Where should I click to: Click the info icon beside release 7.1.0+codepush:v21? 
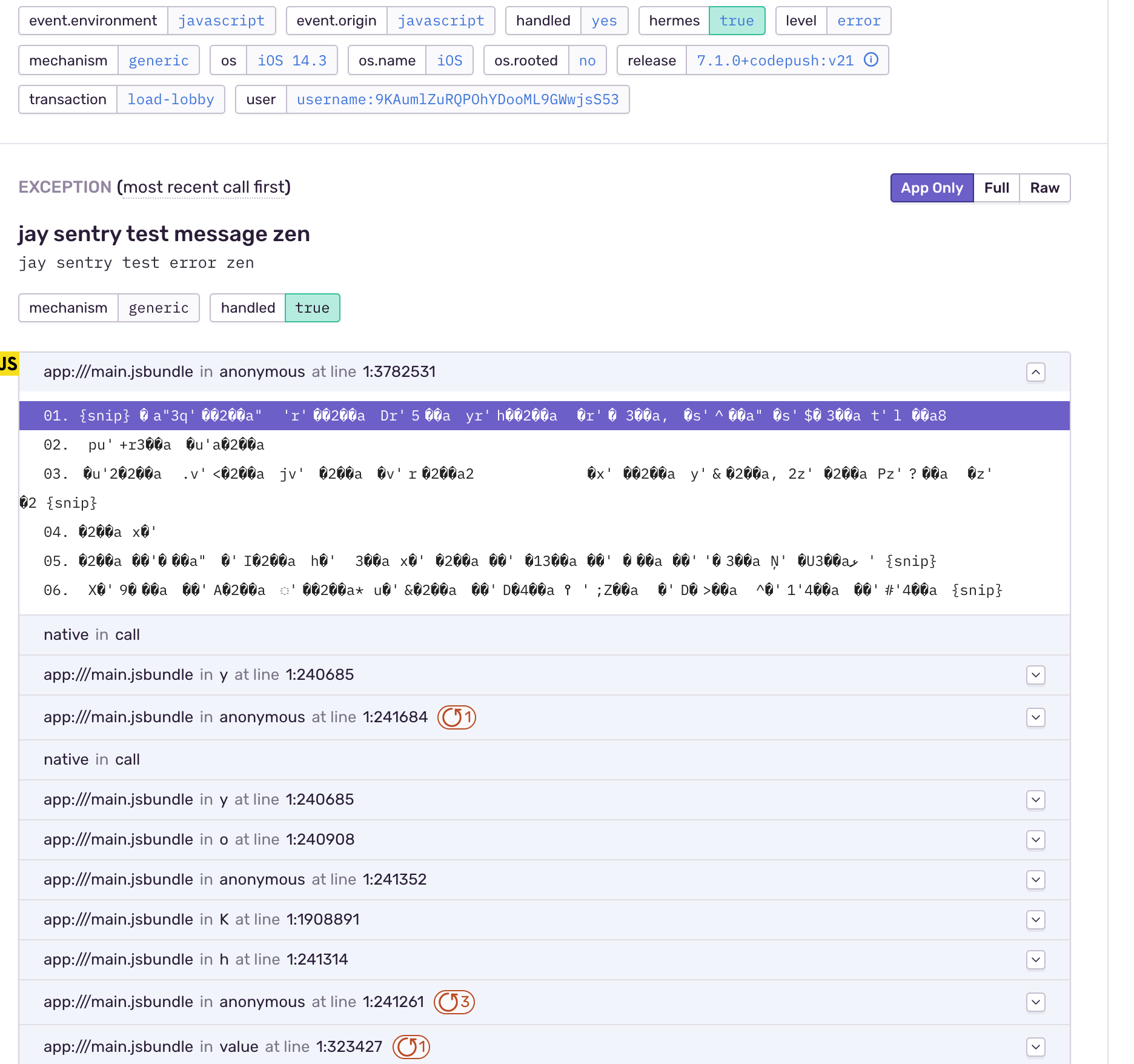tap(871, 60)
